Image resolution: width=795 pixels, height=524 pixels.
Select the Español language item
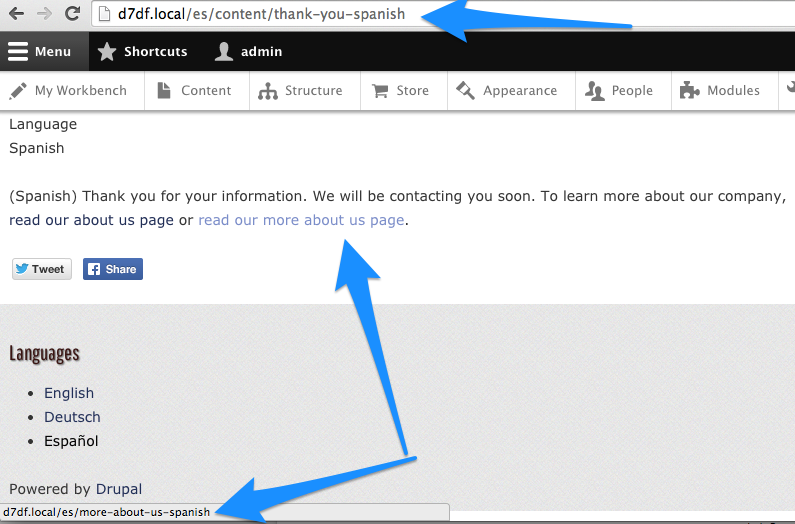point(71,441)
